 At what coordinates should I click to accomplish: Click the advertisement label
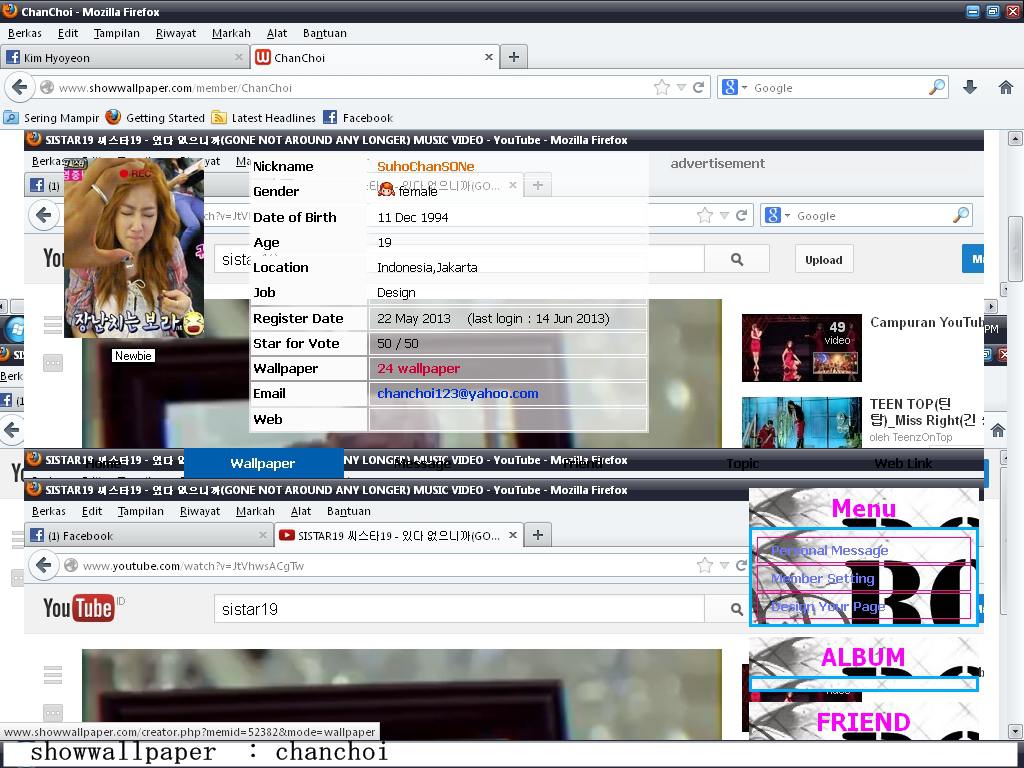click(718, 163)
